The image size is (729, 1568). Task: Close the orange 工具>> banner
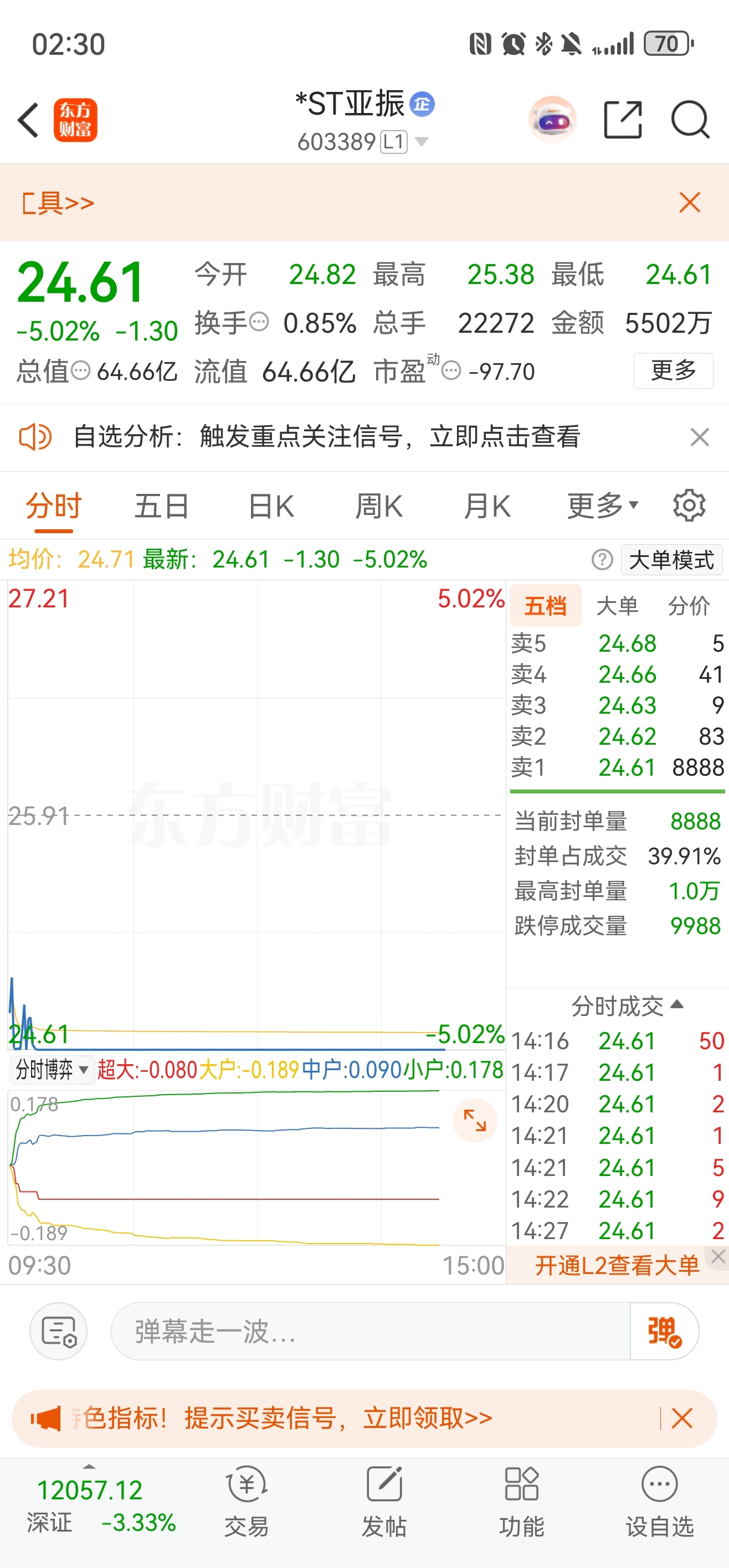click(x=690, y=202)
